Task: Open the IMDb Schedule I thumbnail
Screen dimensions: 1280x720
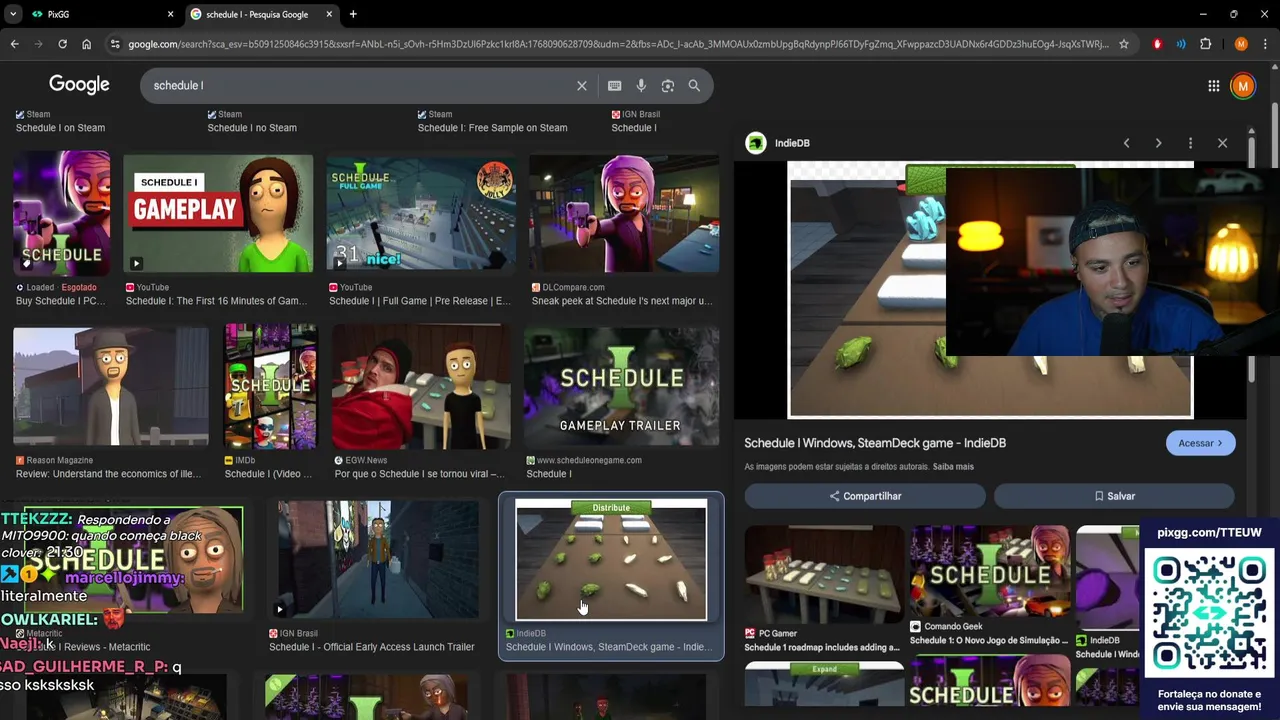Action: tap(270, 386)
